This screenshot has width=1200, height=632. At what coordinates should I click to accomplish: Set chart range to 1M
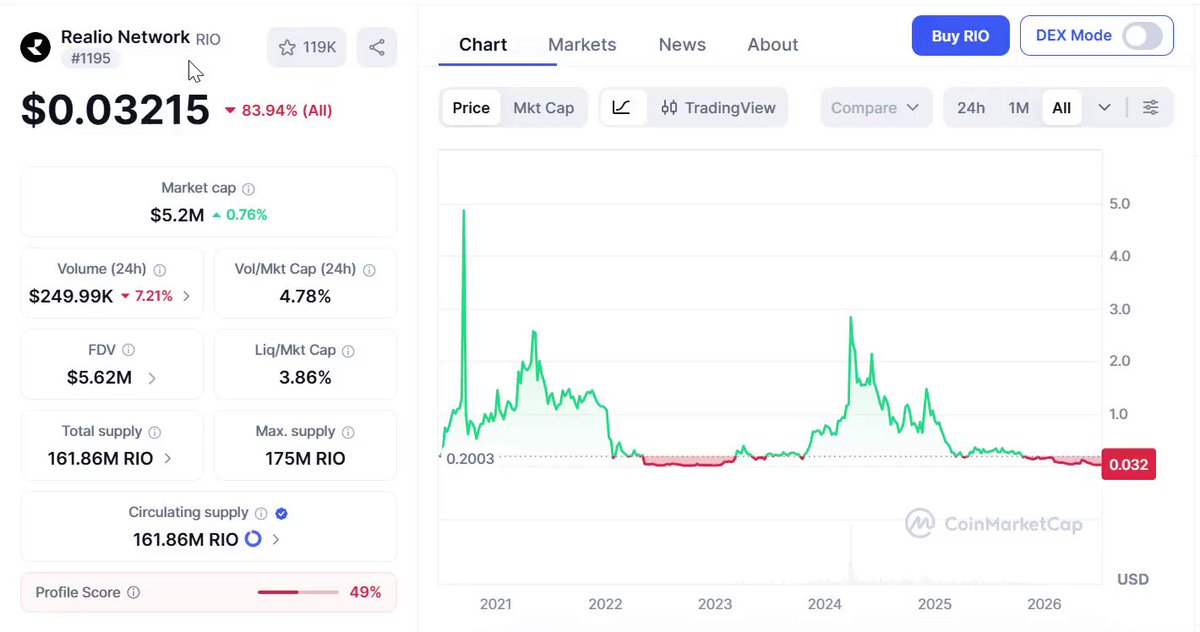[x=1018, y=108]
